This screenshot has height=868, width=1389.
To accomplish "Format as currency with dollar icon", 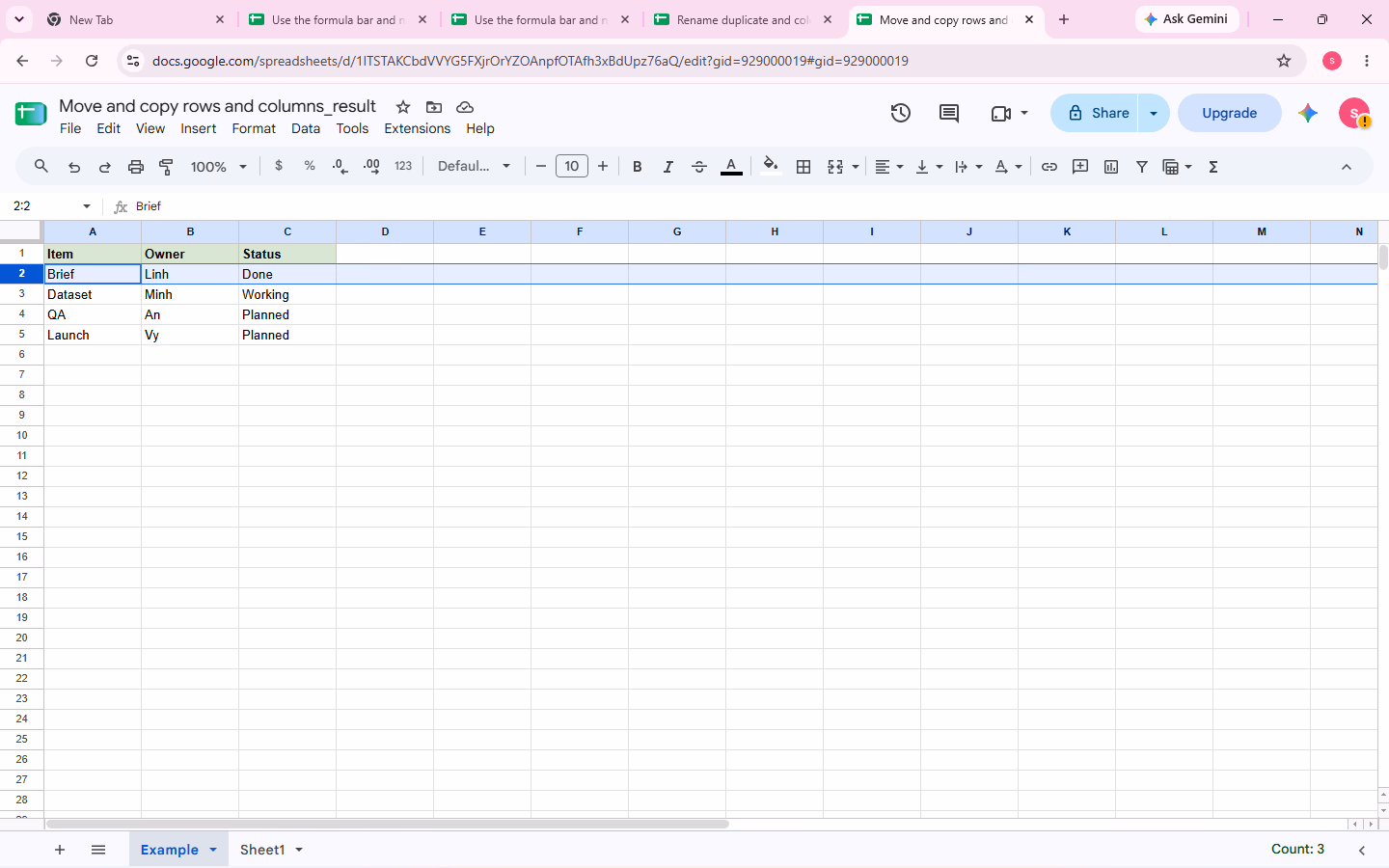I will 279,166.
